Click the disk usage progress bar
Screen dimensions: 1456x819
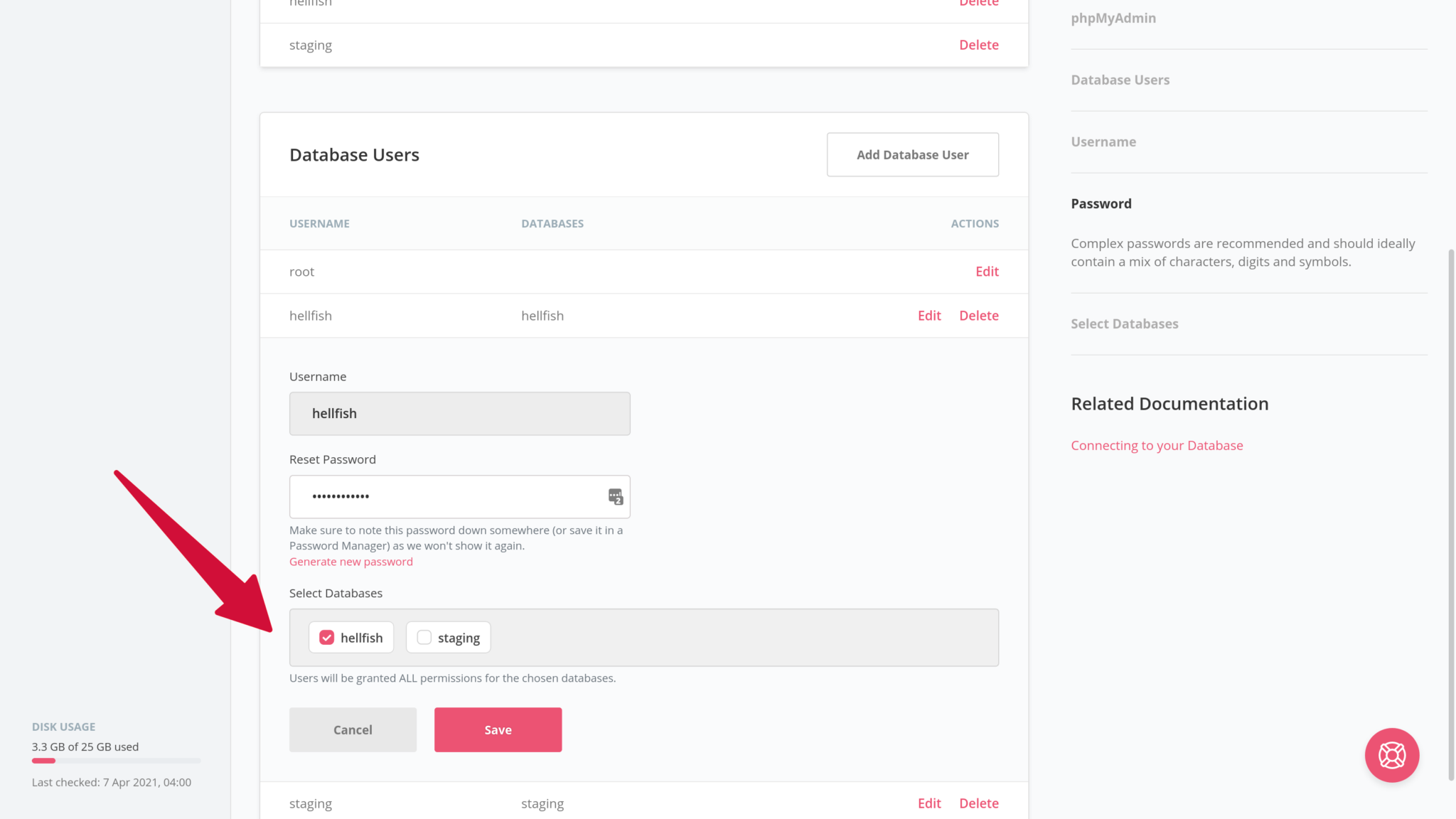[x=115, y=760]
